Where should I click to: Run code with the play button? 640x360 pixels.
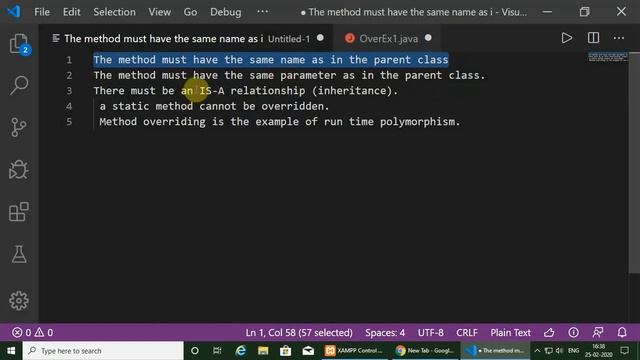pos(567,38)
